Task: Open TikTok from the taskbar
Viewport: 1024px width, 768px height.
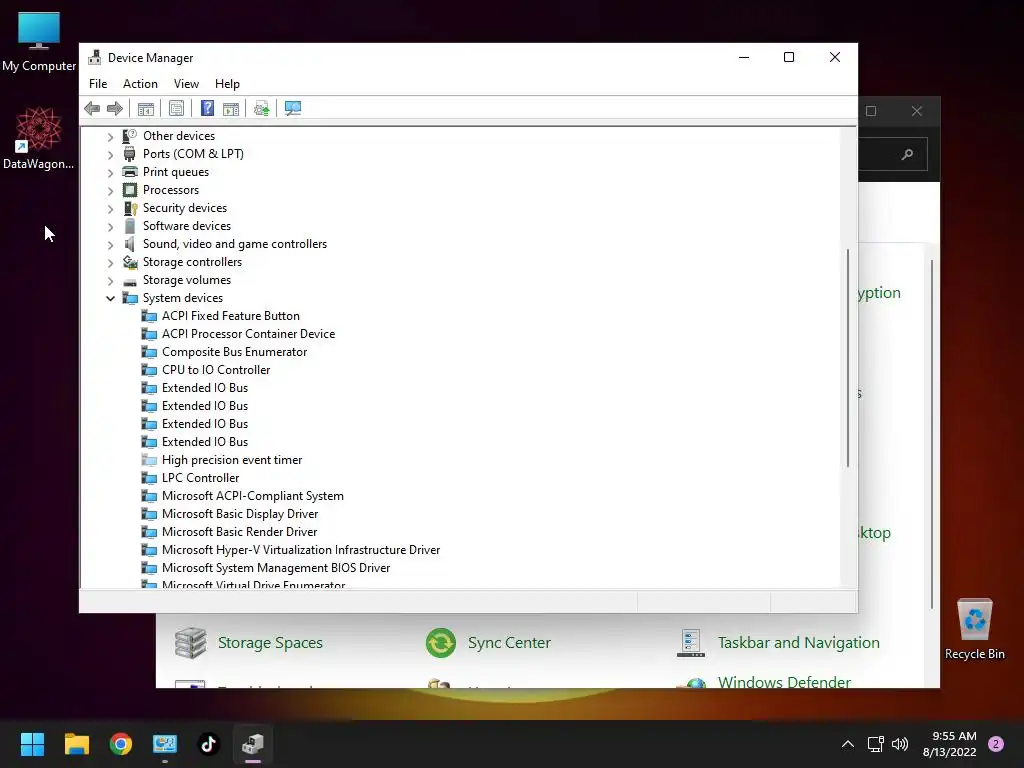Action: 208,744
